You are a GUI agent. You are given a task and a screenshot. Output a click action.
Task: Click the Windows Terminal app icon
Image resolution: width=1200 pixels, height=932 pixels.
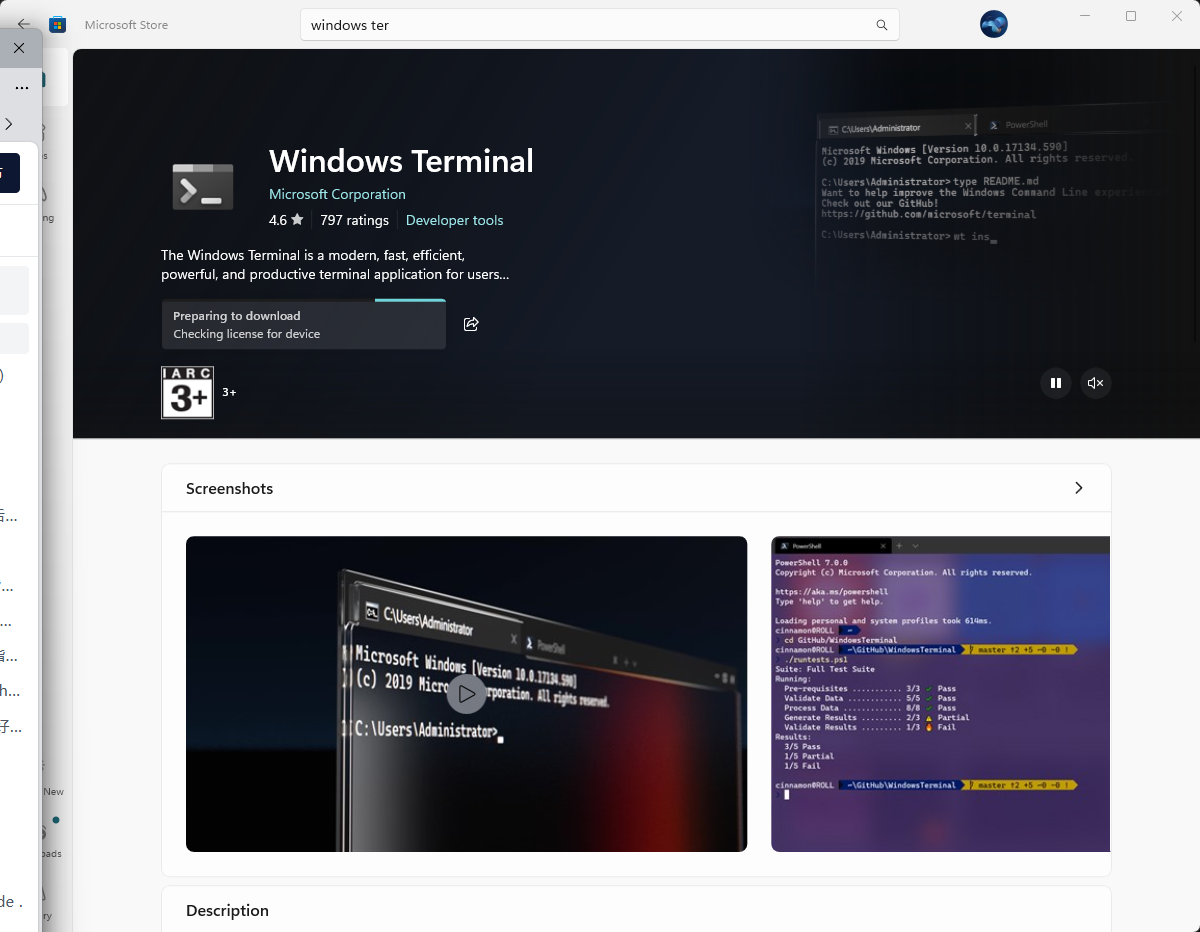(x=203, y=186)
